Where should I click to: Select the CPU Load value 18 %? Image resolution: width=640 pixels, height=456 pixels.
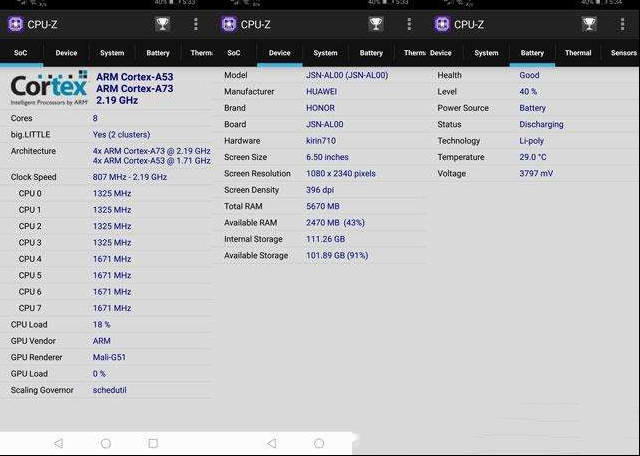pyautogui.click(x=102, y=325)
